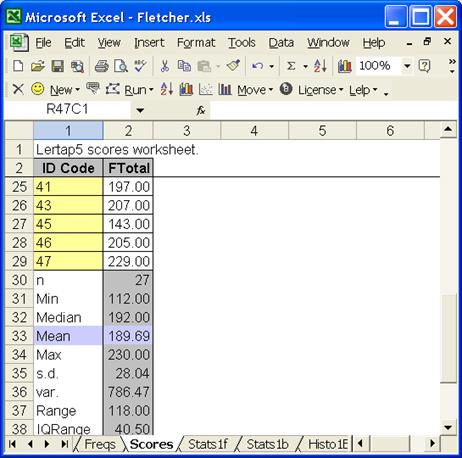Image resolution: width=462 pixels, height=458 pixels.
Task: Click the yellow smiley face icon
Action: click(x=38, y=89)
